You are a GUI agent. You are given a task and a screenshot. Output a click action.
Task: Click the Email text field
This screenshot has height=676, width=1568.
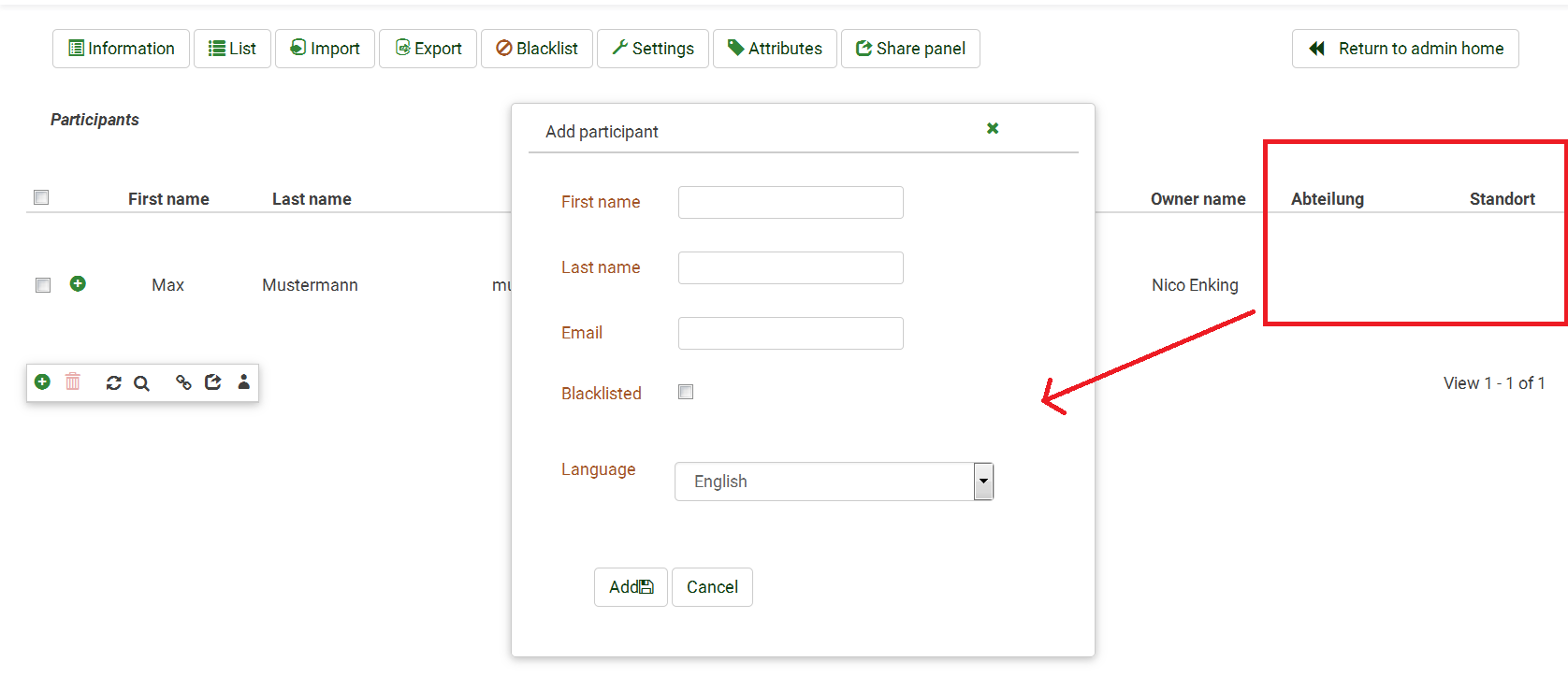(x=791, y=333)
